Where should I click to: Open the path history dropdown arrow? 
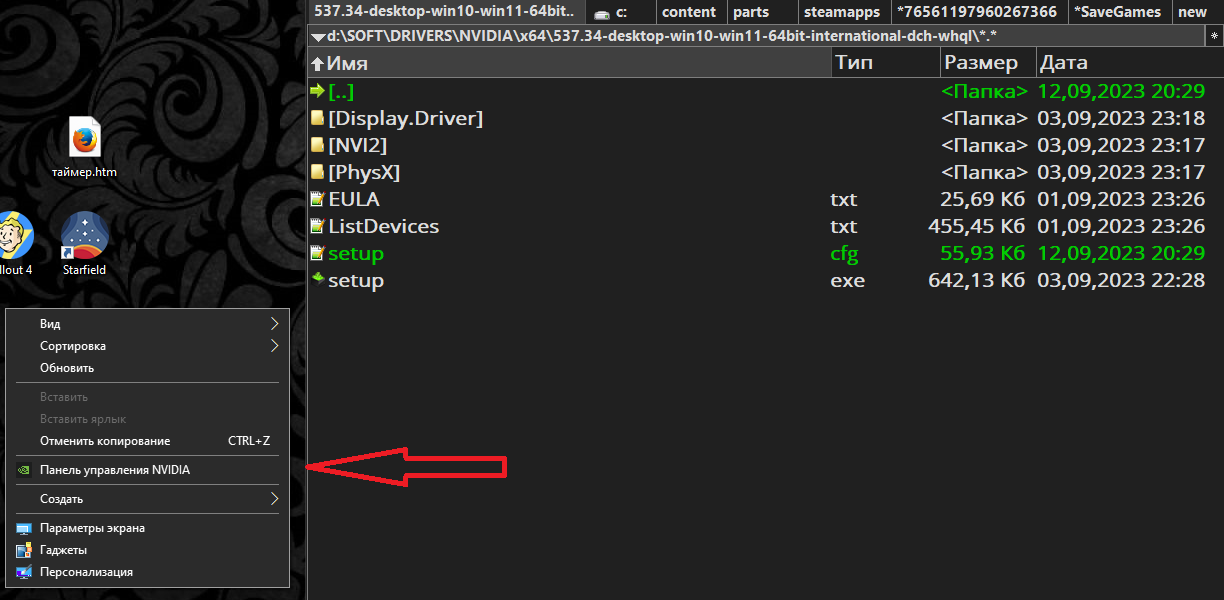(x=318, y=37)
